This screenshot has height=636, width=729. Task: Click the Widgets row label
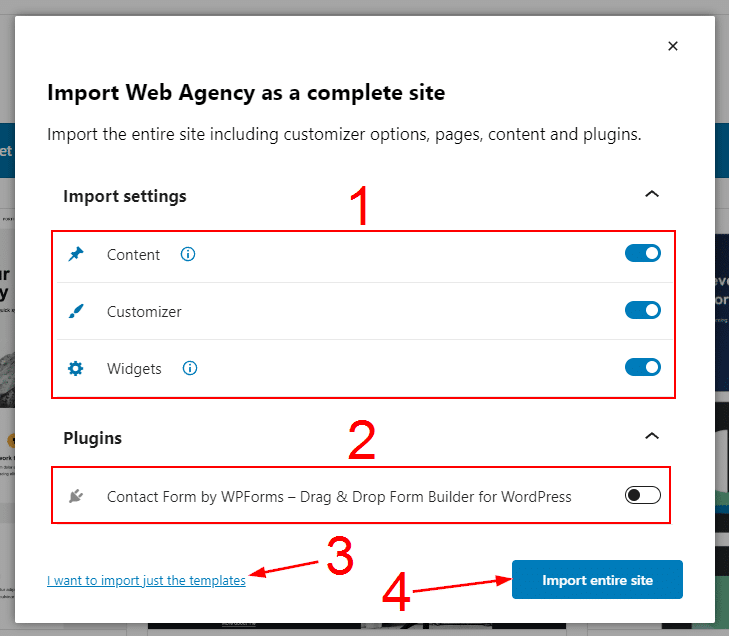coord(134,368)
